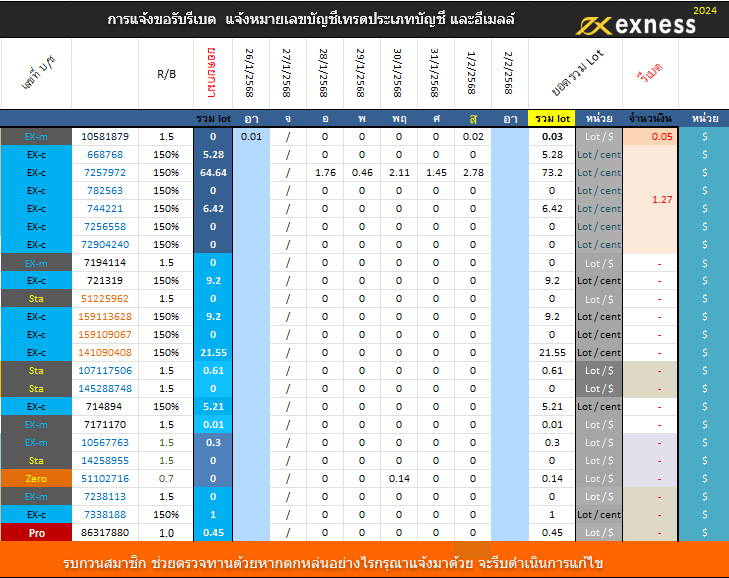Select account number 744221
The width and height of the screenshot is (729, 578).
pyautogui.click(x=105, y=209)
